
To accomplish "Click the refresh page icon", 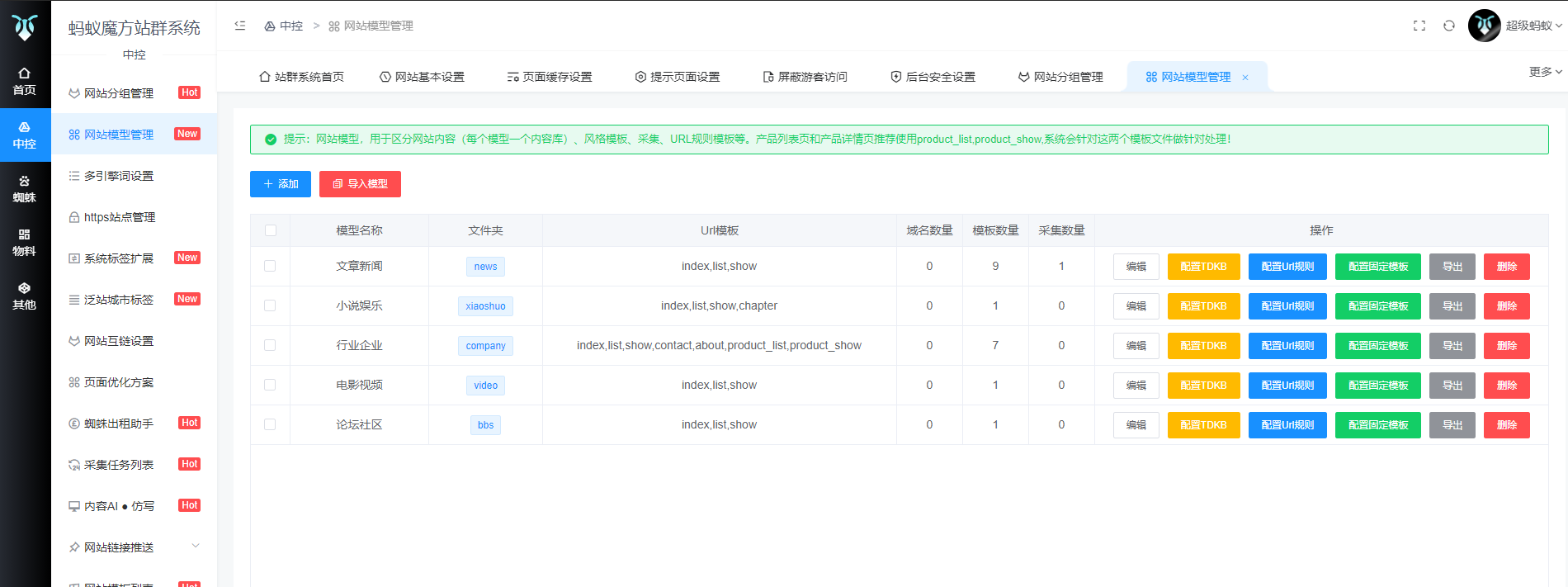I will tap(1448, 26).
